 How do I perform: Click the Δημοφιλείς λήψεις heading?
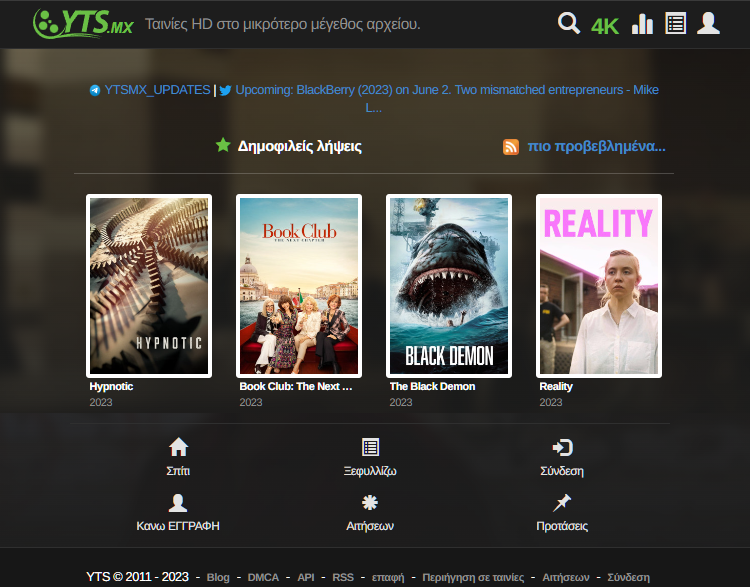click(x=299, y=146)
